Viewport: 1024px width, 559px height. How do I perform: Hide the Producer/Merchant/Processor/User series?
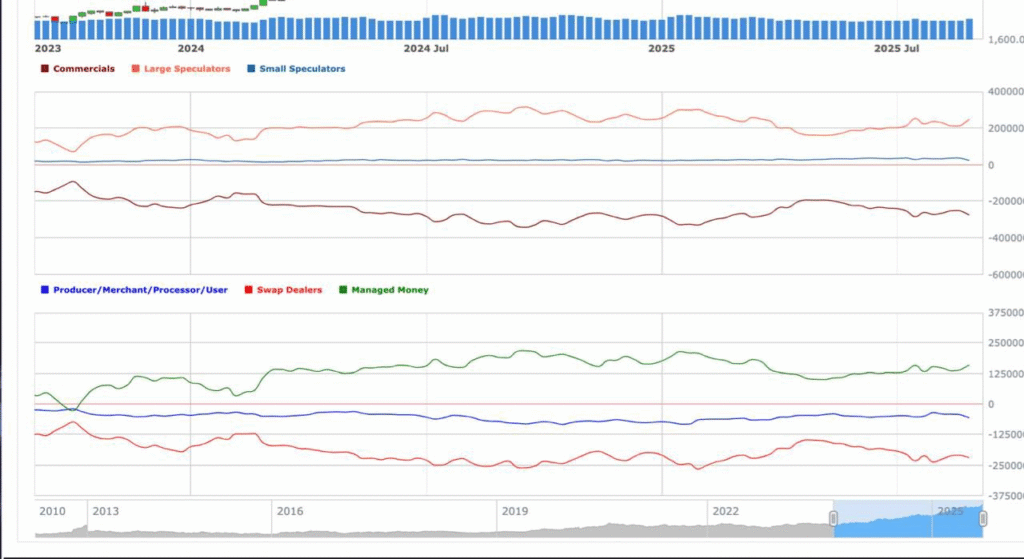(139, 290)
